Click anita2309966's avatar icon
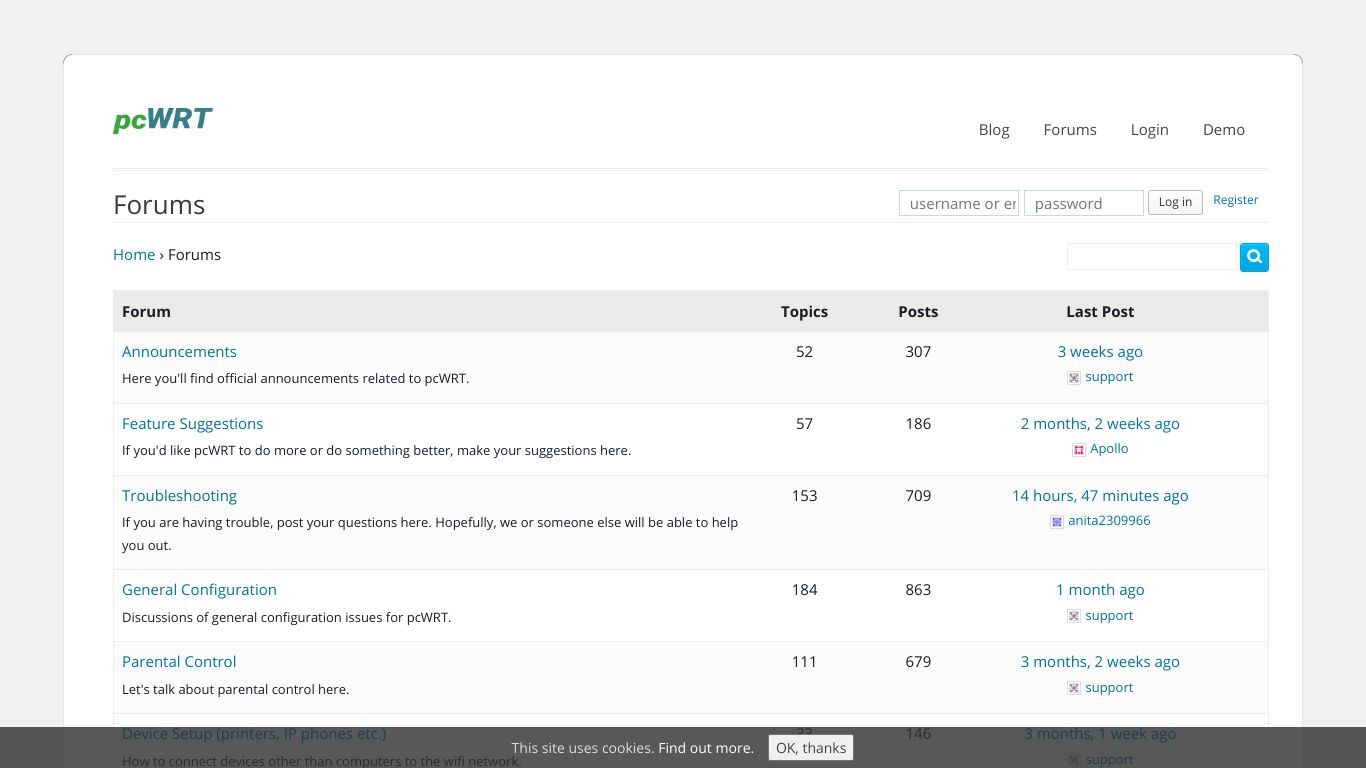This screenshot has height=768, width=1366. point(1057,522)
